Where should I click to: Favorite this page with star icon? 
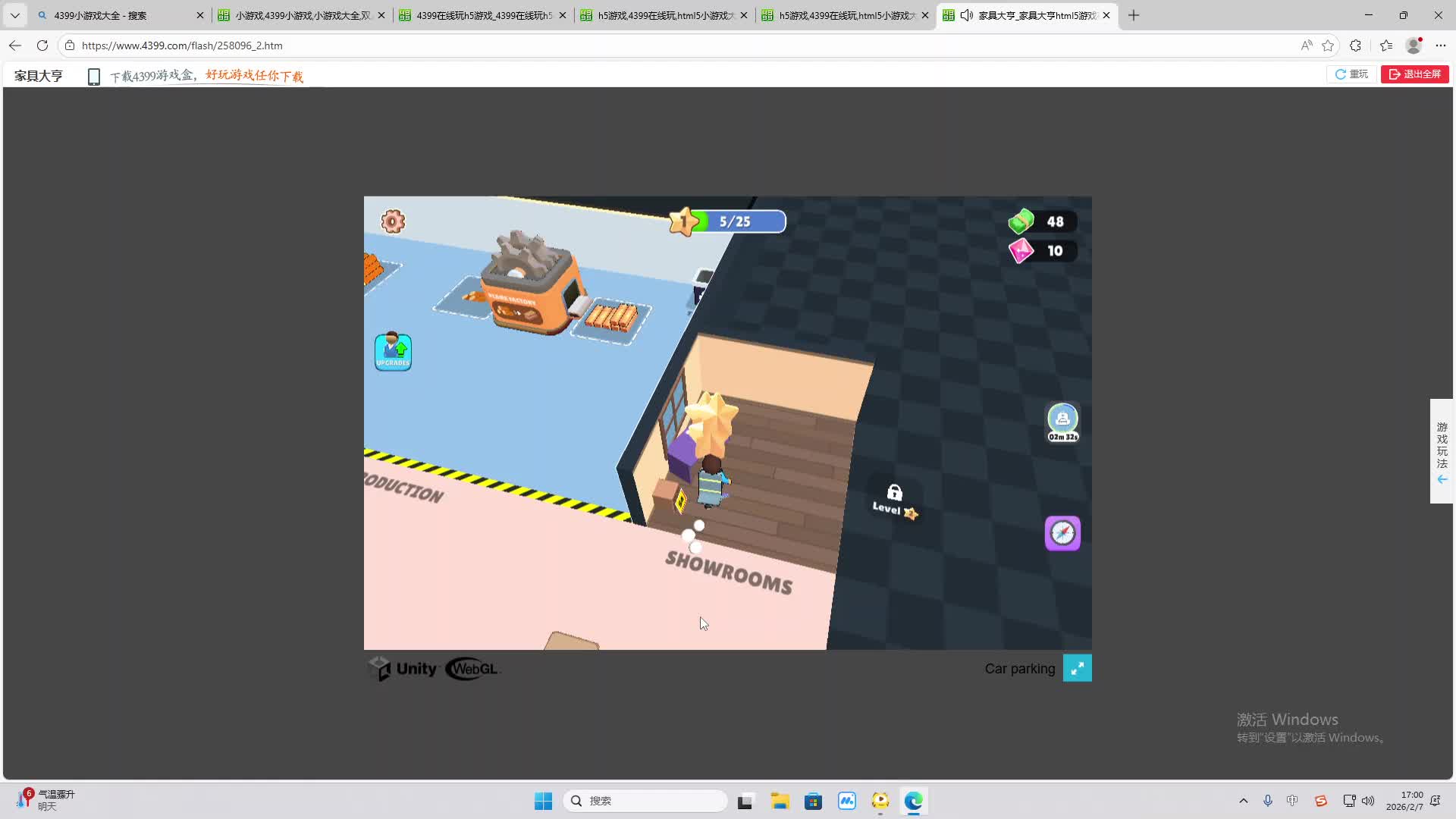1328,45
